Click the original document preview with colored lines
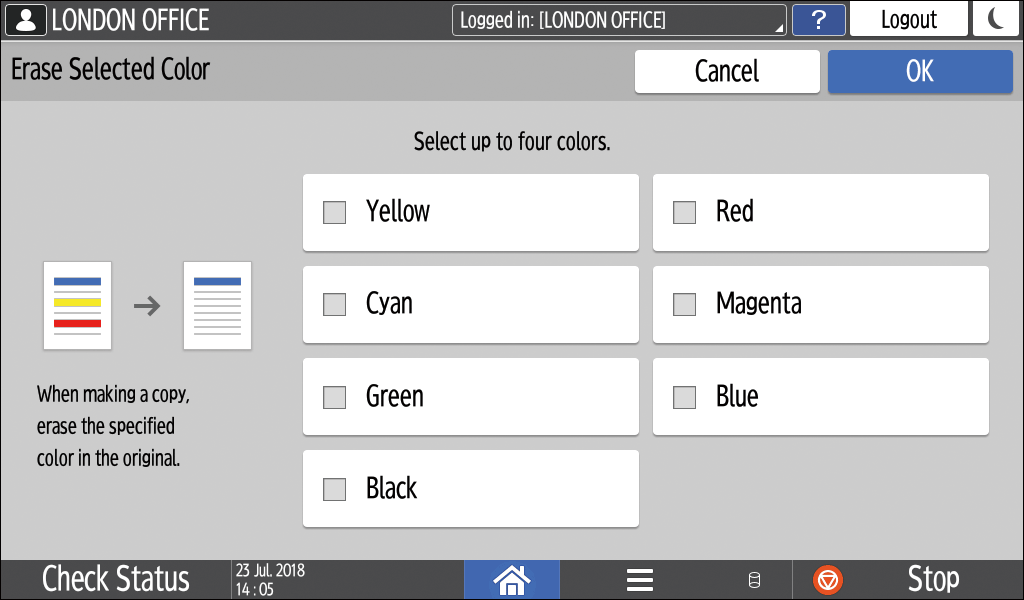 point(77,305)
